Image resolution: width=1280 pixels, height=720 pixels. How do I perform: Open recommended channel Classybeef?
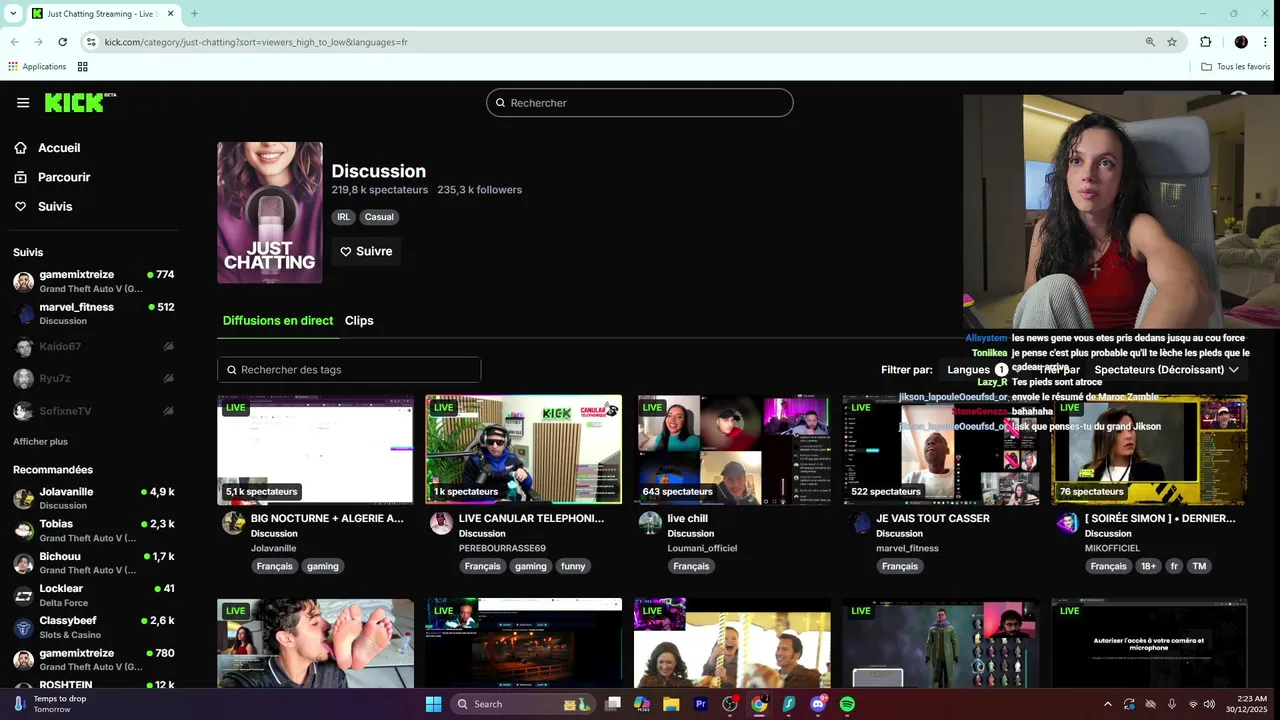point(94,627)
